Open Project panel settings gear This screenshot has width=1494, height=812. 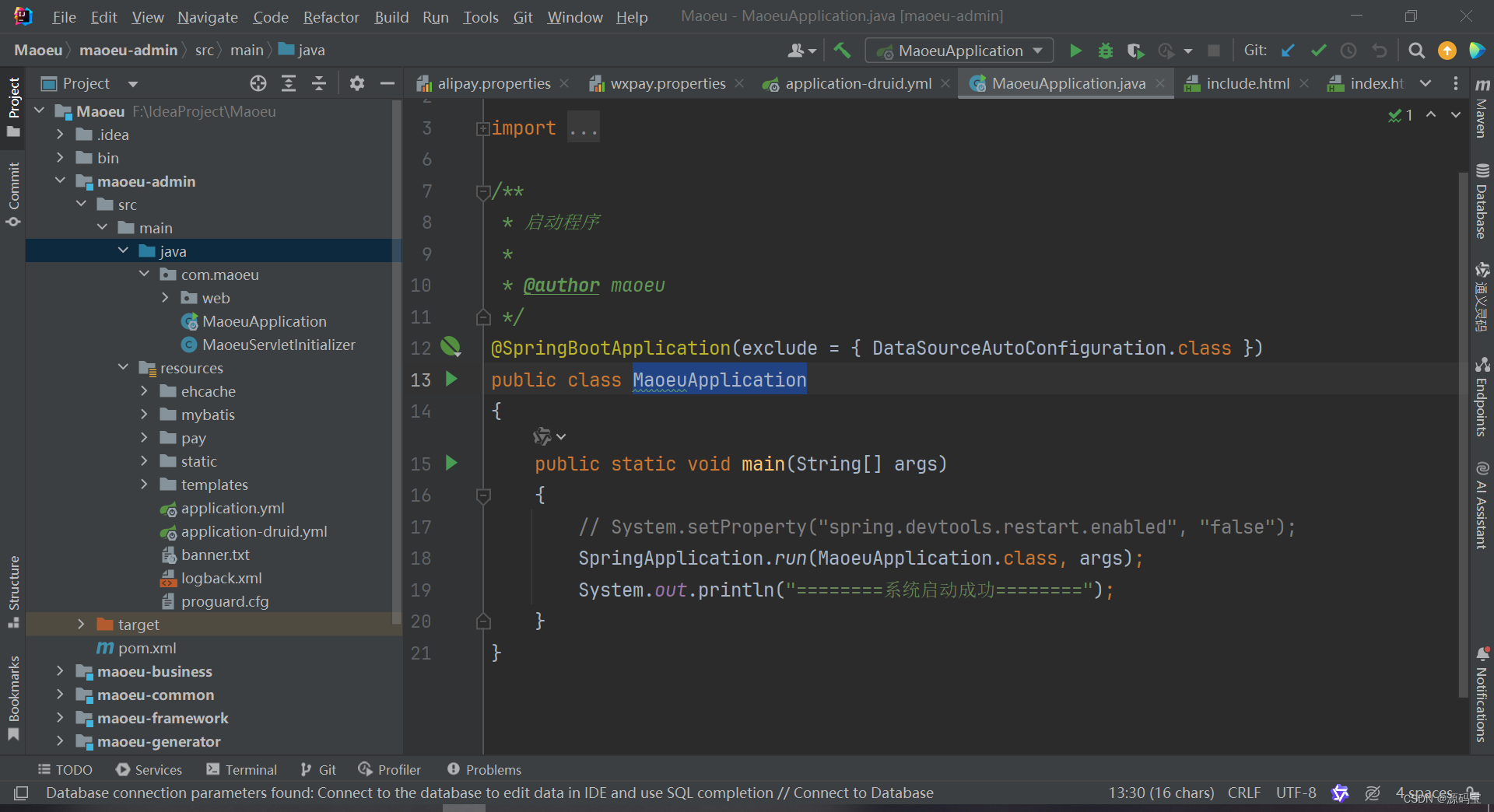pos(357,83)
